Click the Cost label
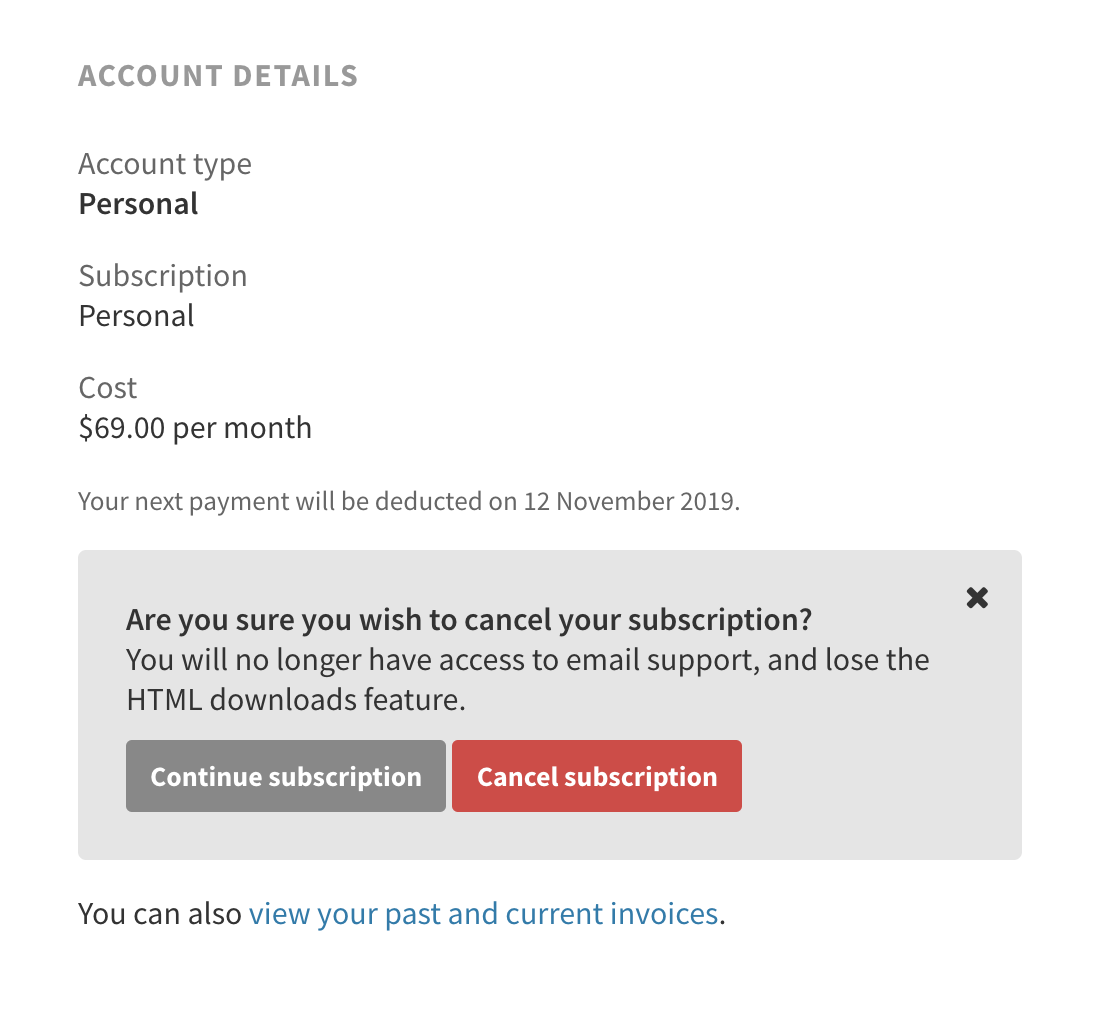 (108, 387)
